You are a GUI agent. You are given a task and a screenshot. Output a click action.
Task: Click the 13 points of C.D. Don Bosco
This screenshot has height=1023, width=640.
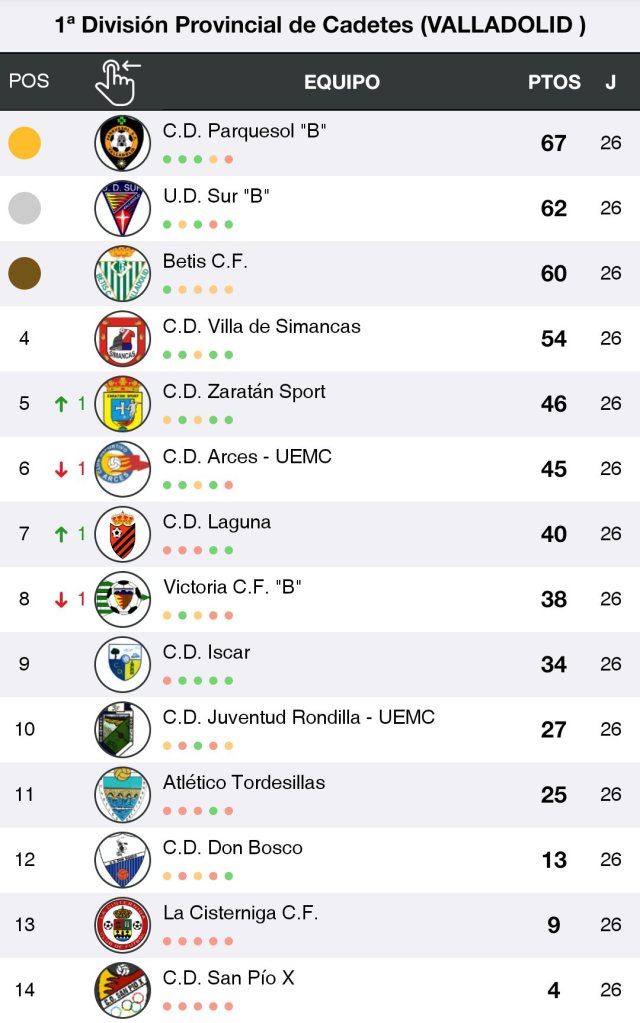(554, 860)
